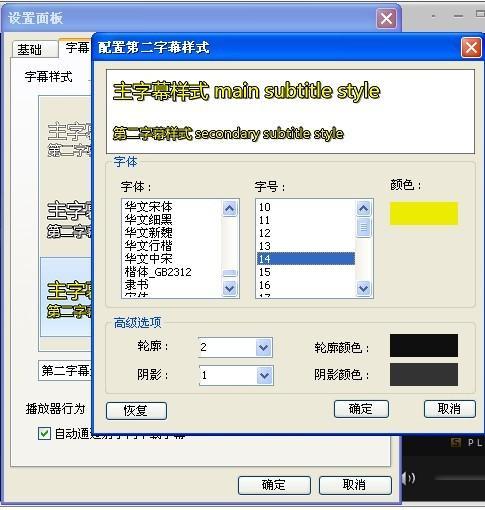Click font size list scrollbar thumb
This screenshot has height=510, width=485.
click(363, 227)
